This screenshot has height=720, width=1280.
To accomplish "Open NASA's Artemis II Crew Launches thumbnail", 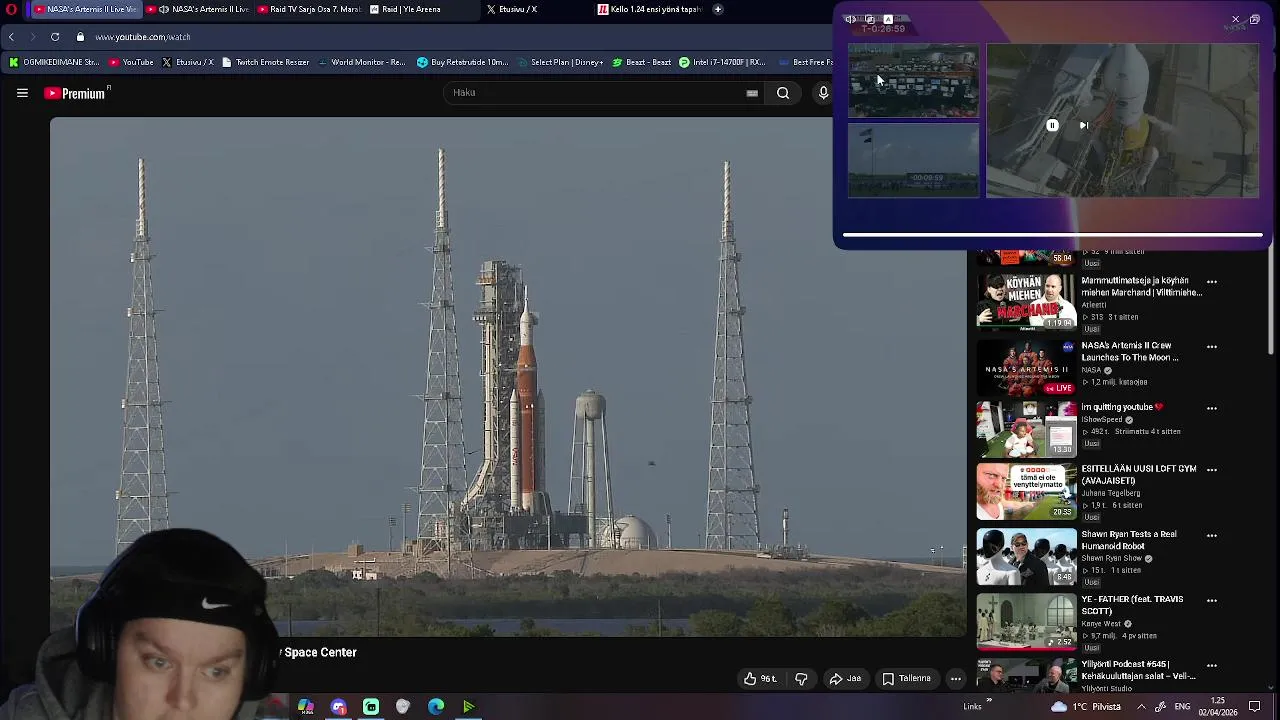I will click(1026, 366).
